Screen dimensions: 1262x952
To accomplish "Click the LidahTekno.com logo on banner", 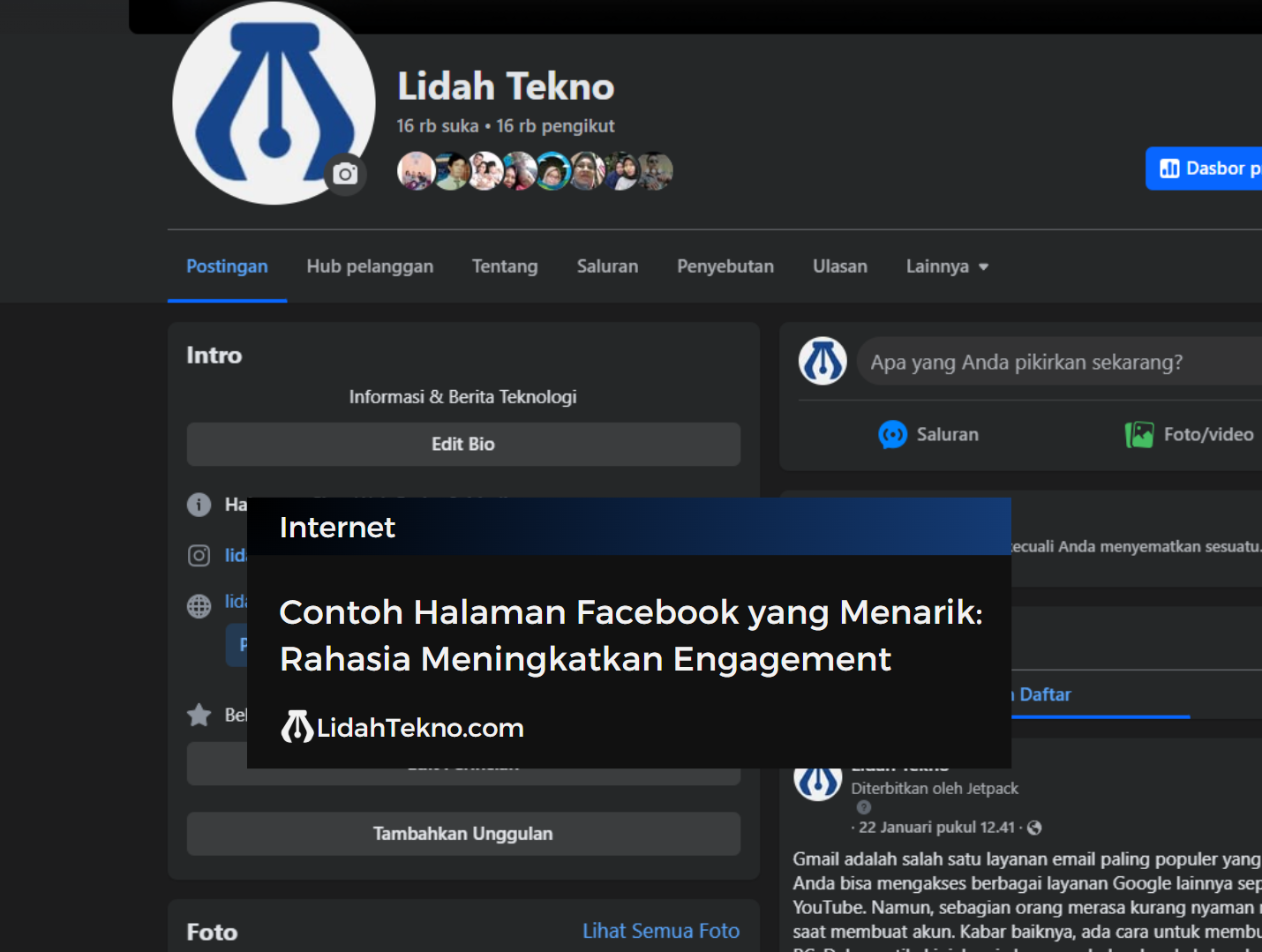I will tap(402, 727).
